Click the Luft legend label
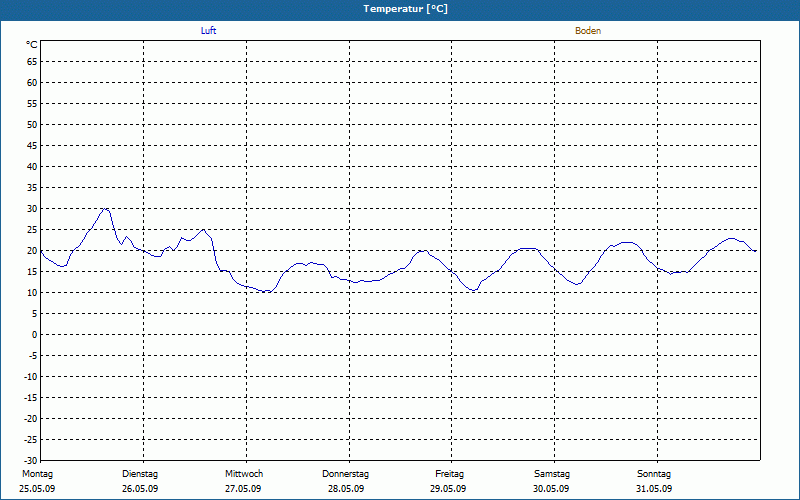The image size is (800, 500). [x=208, y=31]
